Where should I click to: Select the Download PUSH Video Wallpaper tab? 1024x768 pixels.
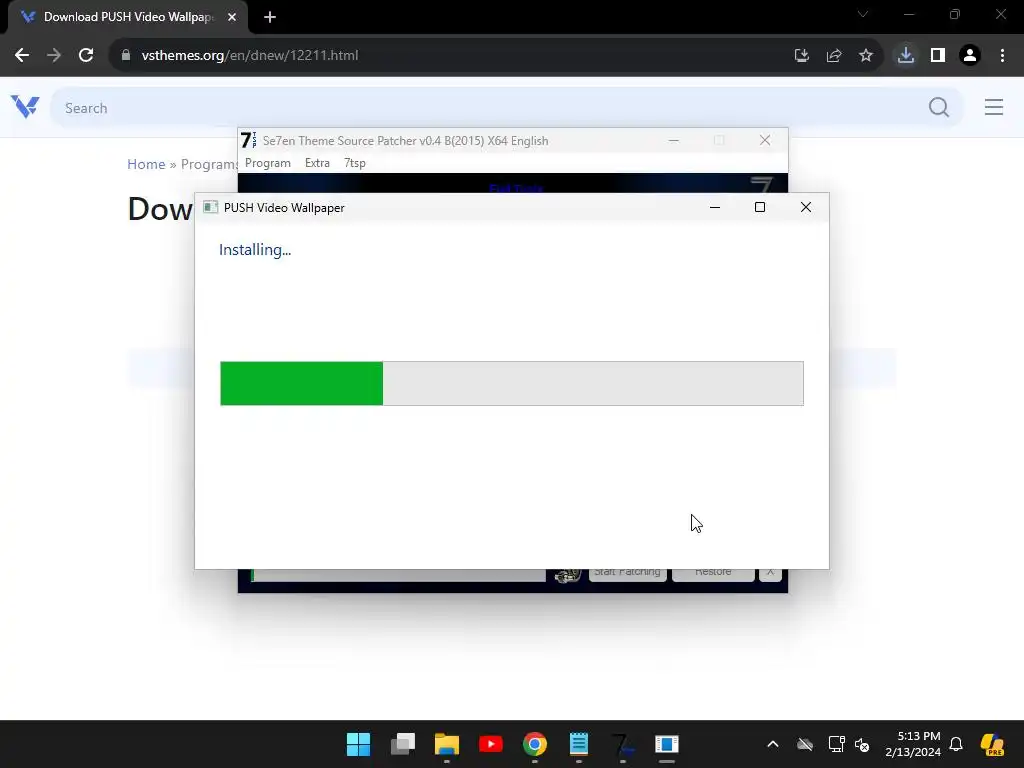tap(128, 17)
